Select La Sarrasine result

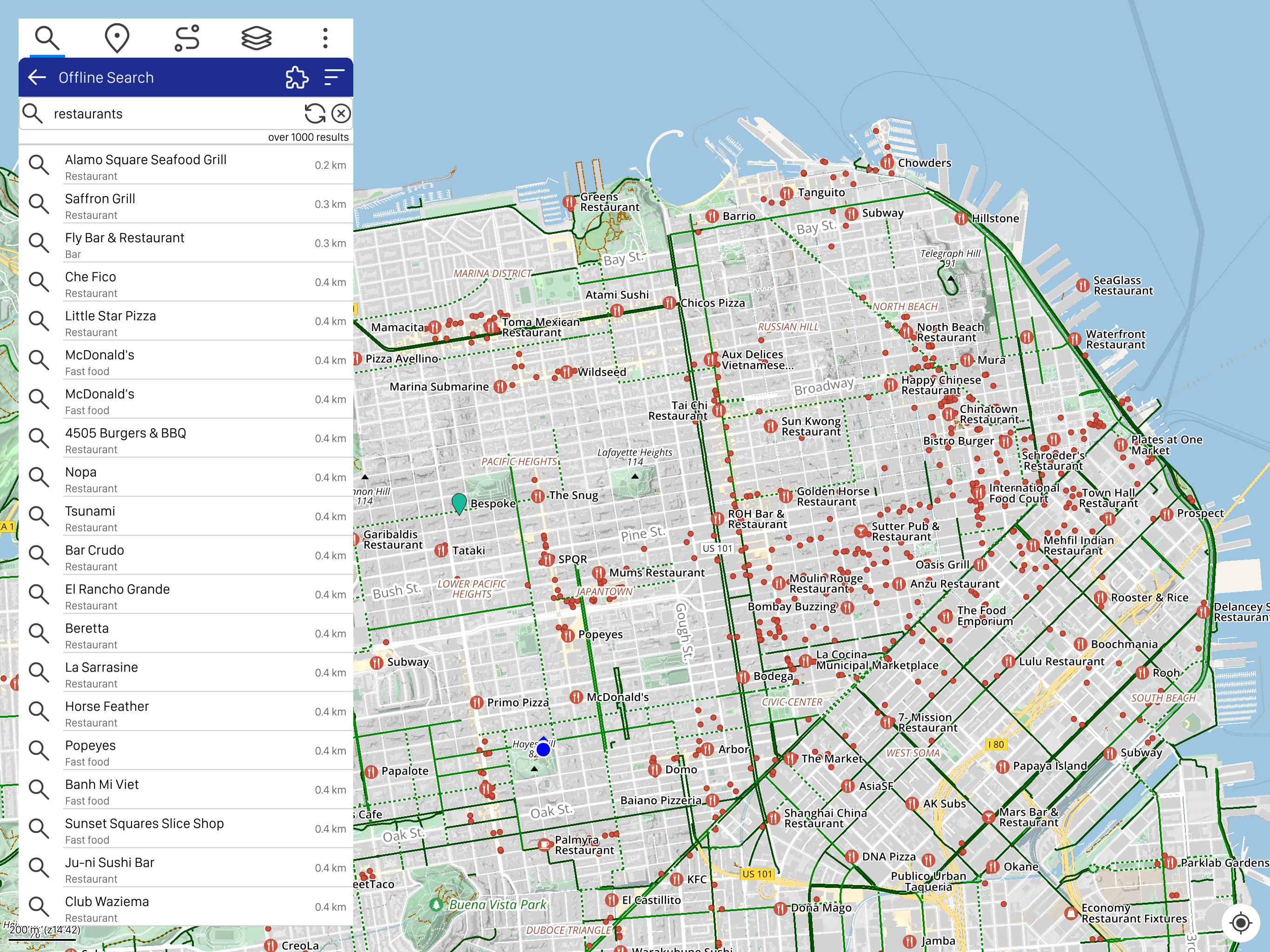[186, 673]
